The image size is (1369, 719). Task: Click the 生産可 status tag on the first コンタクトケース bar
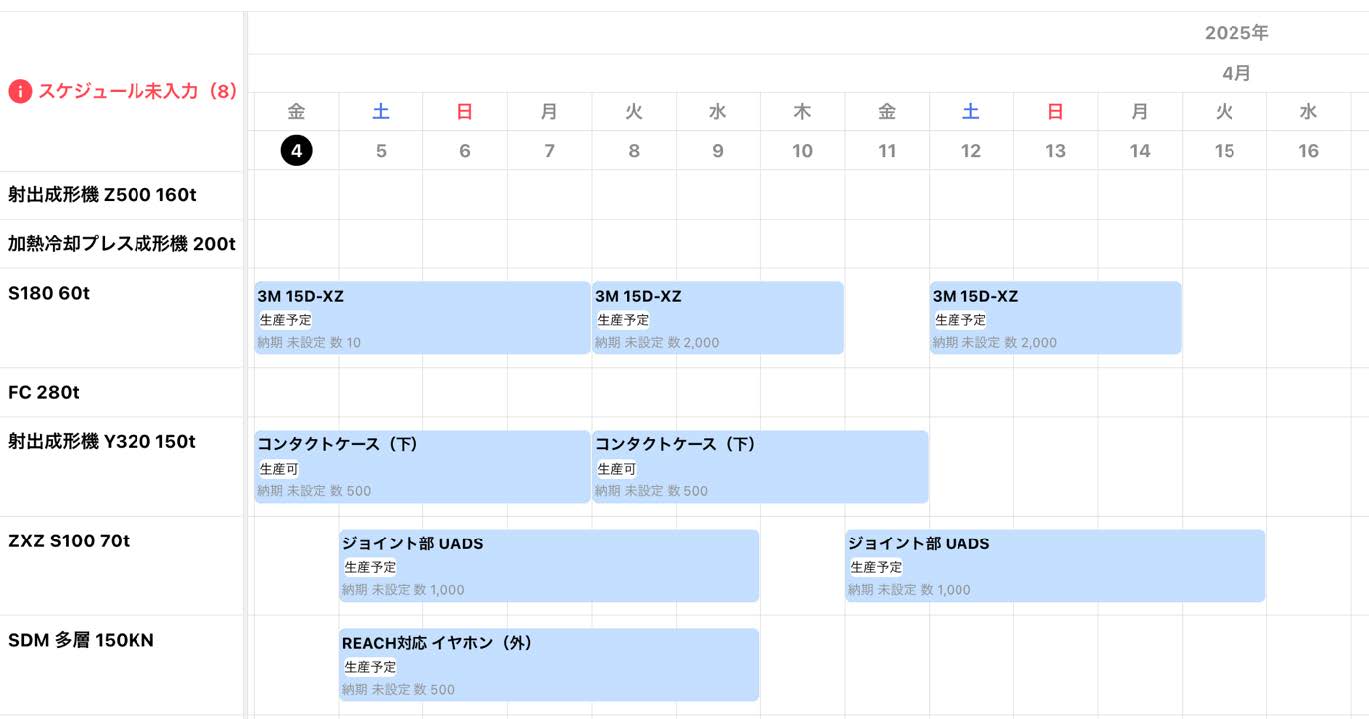tap(279, 469)
